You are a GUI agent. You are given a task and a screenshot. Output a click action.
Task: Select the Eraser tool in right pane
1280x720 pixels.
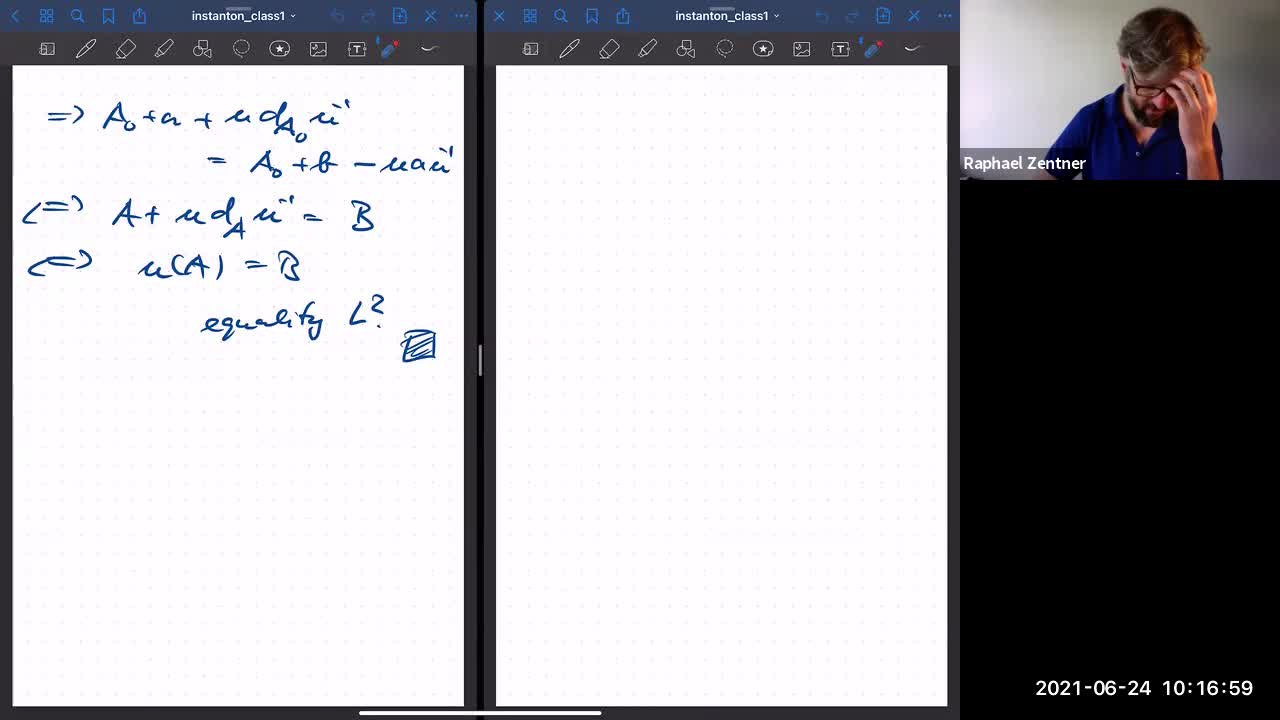click(x=609, y=49)
